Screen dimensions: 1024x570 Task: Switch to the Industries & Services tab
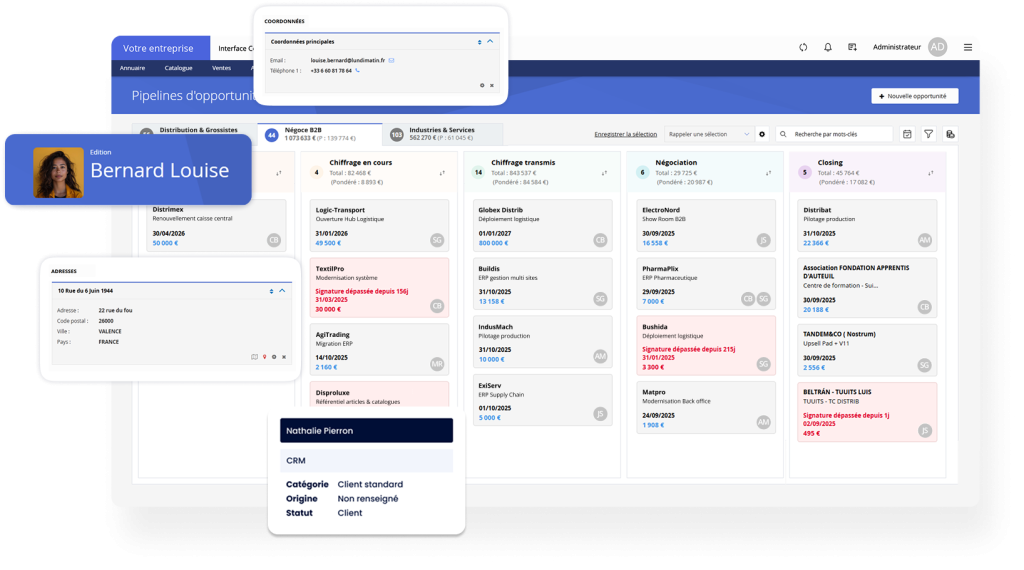441,134
